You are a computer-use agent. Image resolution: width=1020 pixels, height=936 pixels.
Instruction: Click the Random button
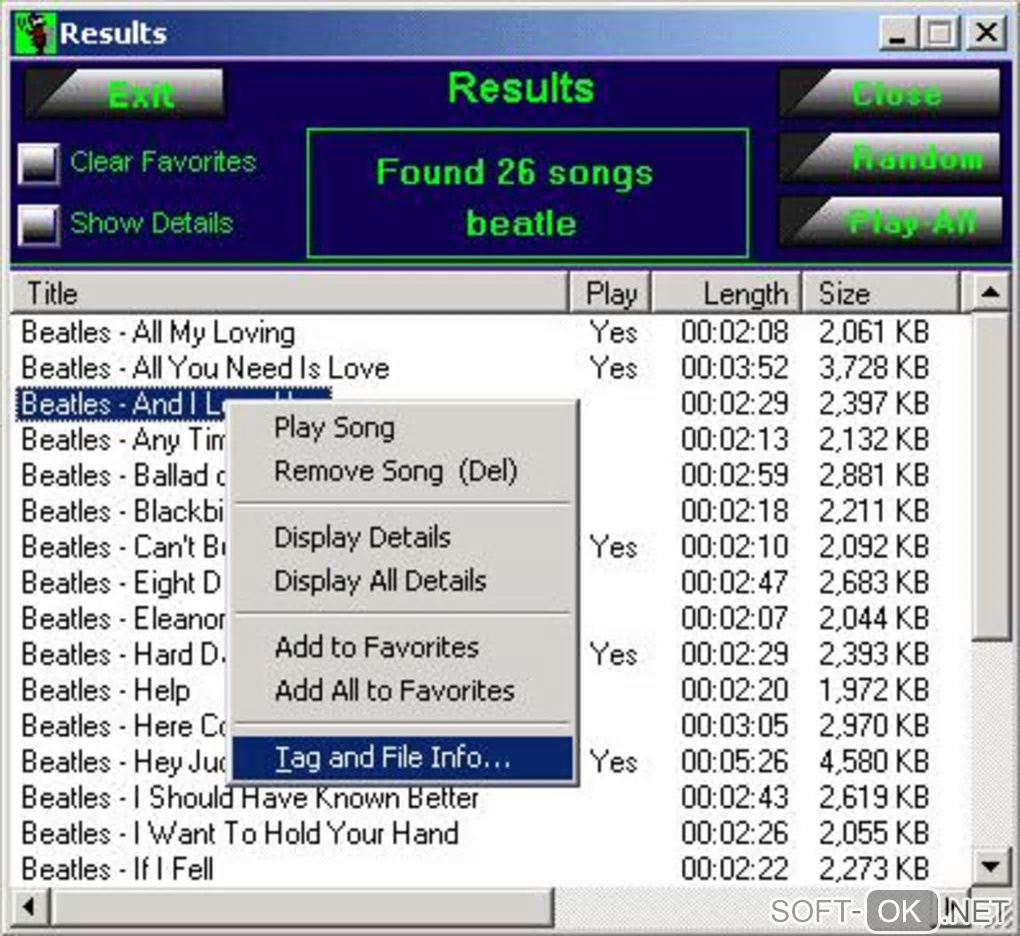click(890, 157)
